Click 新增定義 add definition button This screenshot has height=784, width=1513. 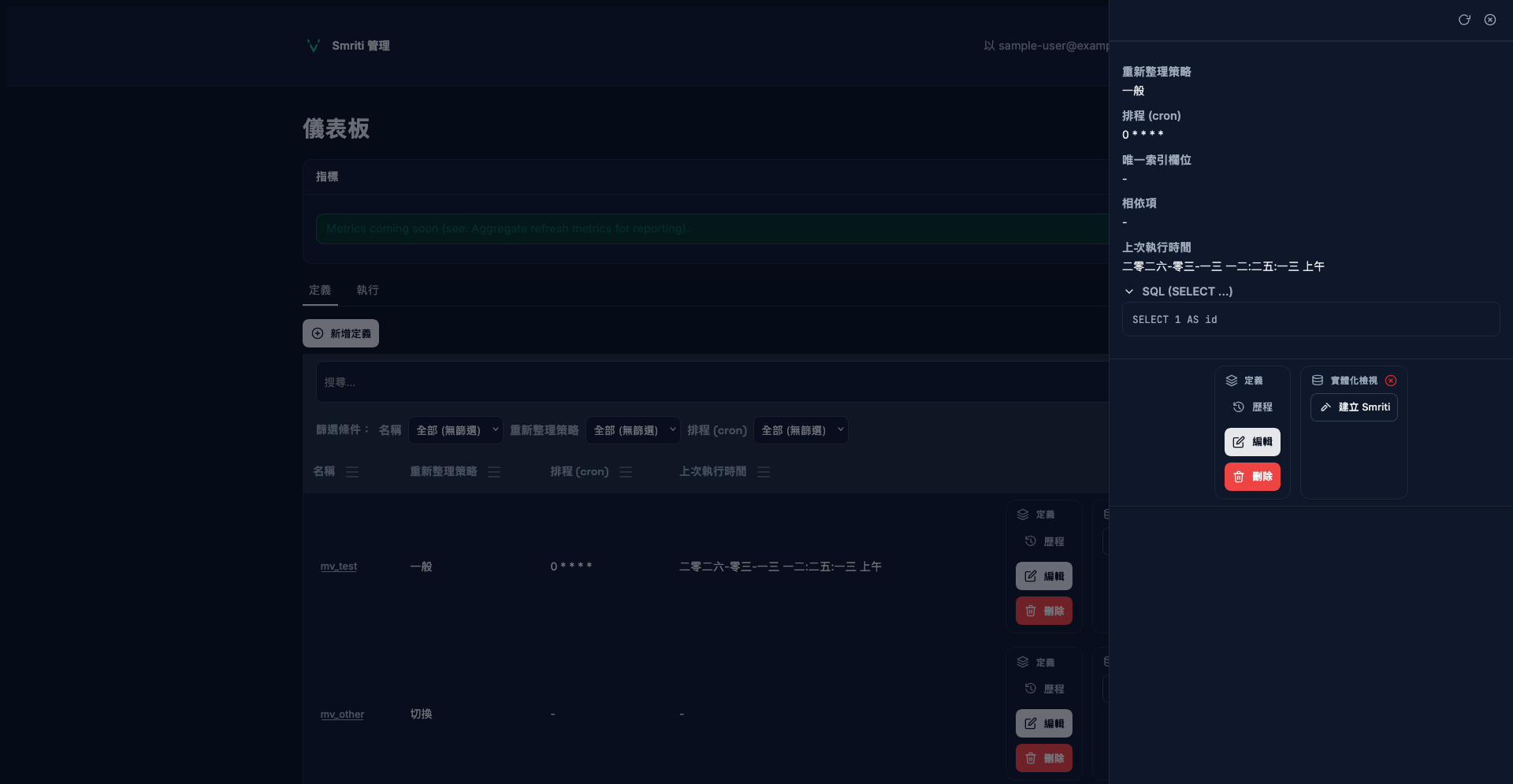[x=340, y=333]
